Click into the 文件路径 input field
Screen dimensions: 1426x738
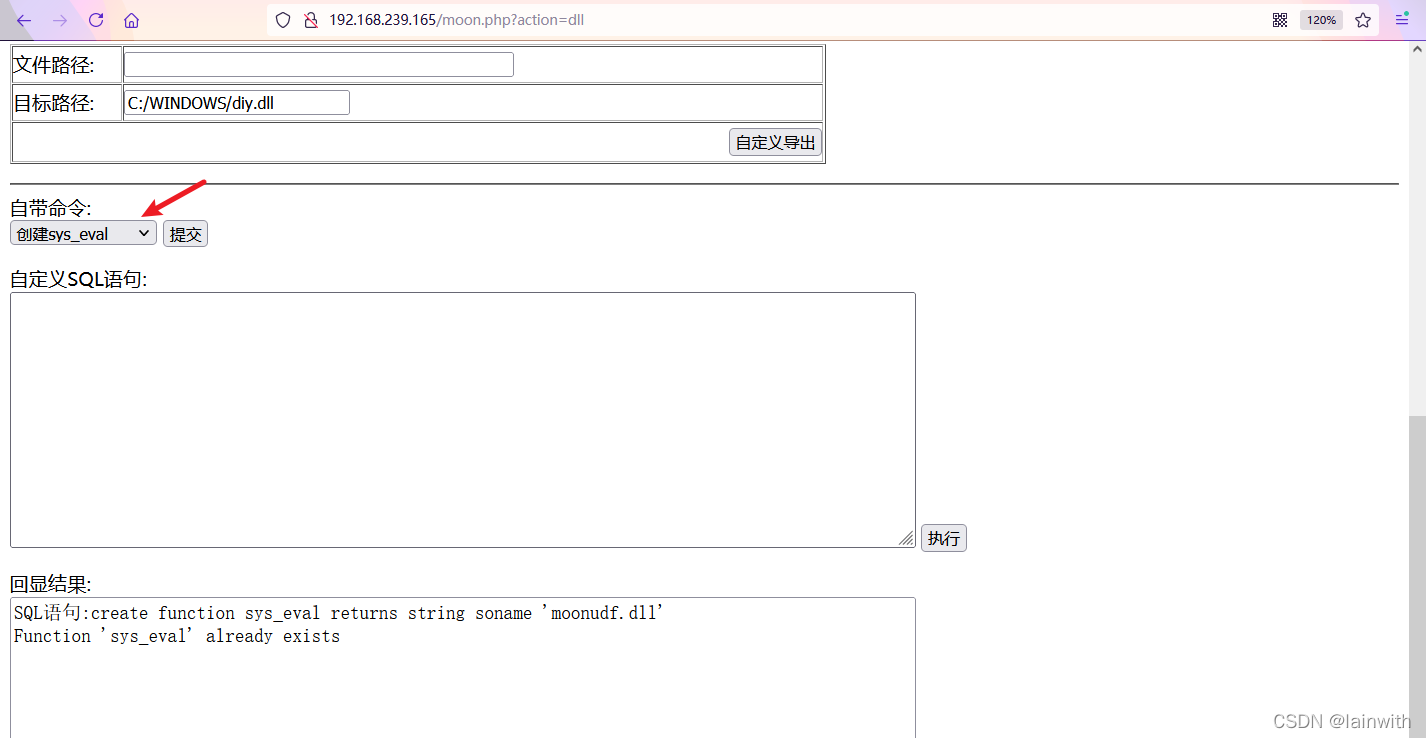point(319,65)
